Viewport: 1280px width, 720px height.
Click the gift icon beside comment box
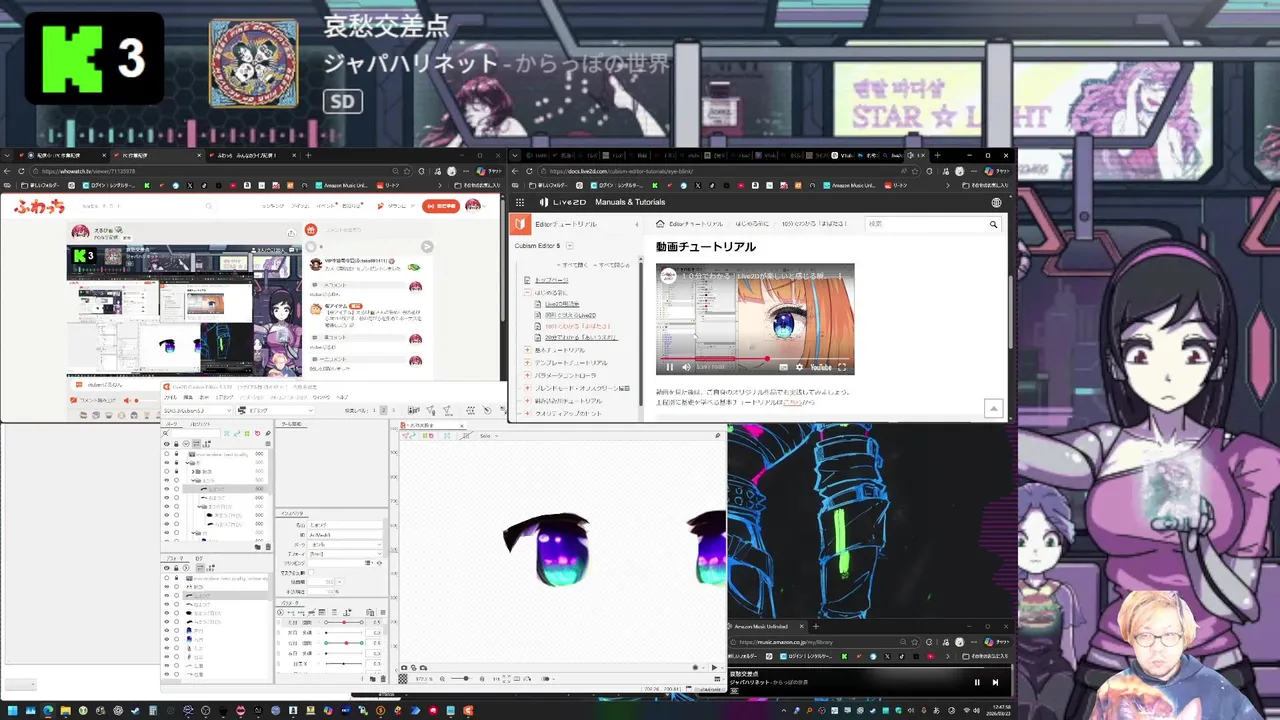coord(311,230)
